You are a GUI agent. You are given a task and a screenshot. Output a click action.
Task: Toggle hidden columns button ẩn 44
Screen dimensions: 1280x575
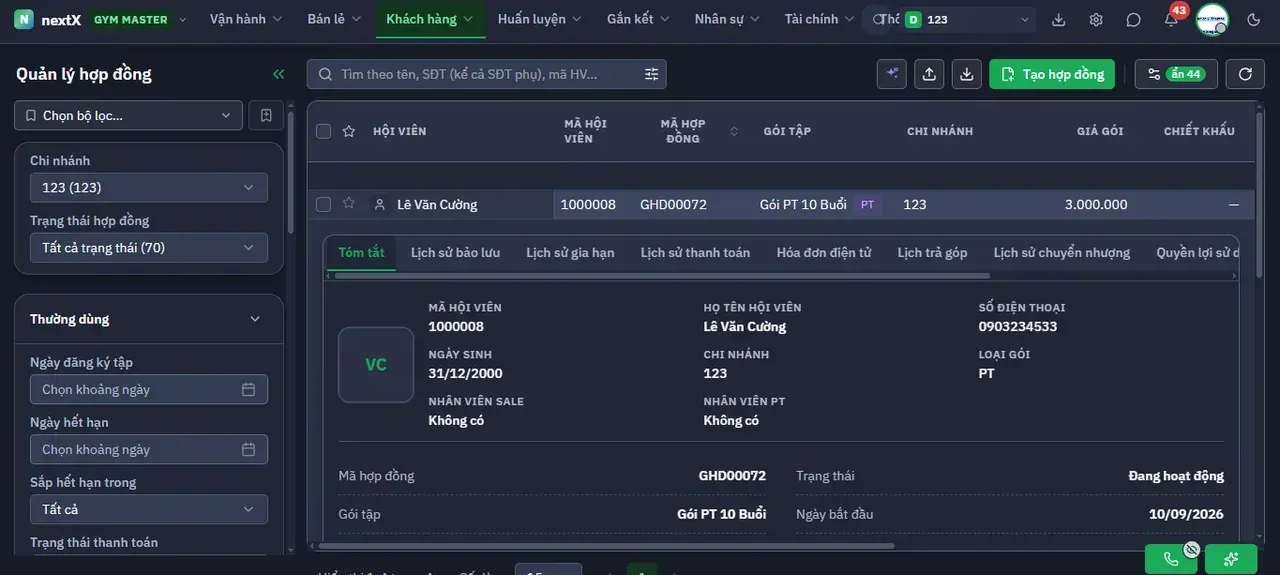point(1176,74)
